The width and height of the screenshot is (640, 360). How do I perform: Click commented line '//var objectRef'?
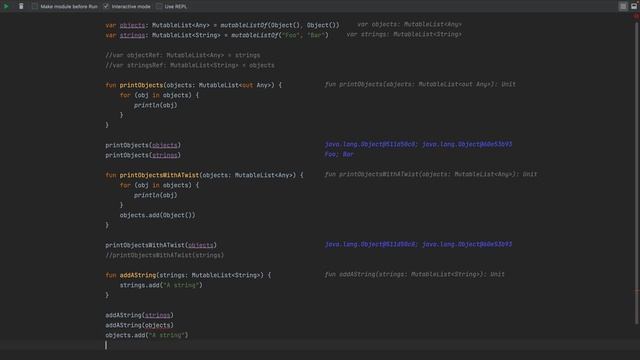182,55
